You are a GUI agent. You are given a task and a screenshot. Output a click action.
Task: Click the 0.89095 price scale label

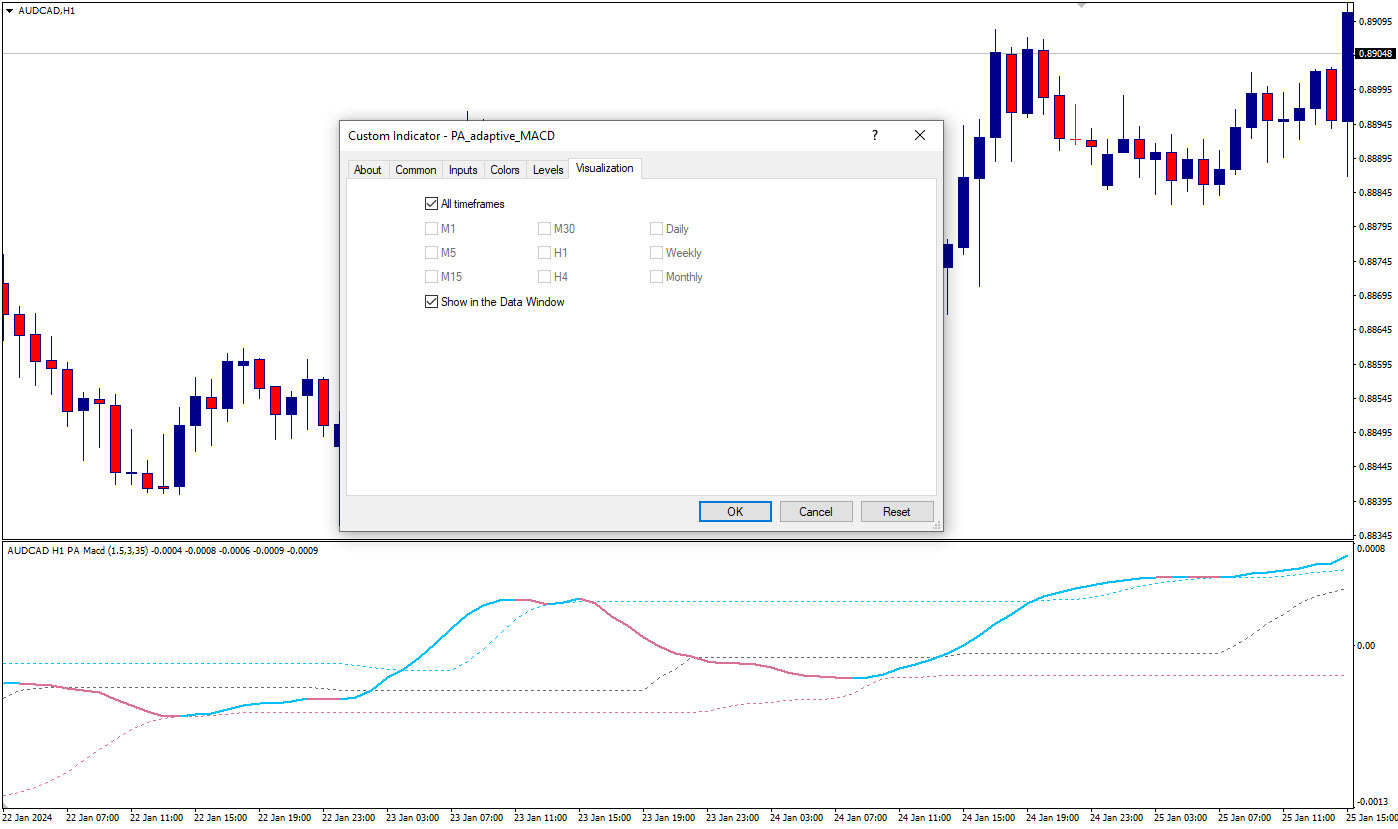pyautogui.click(x=1377, y=22)
